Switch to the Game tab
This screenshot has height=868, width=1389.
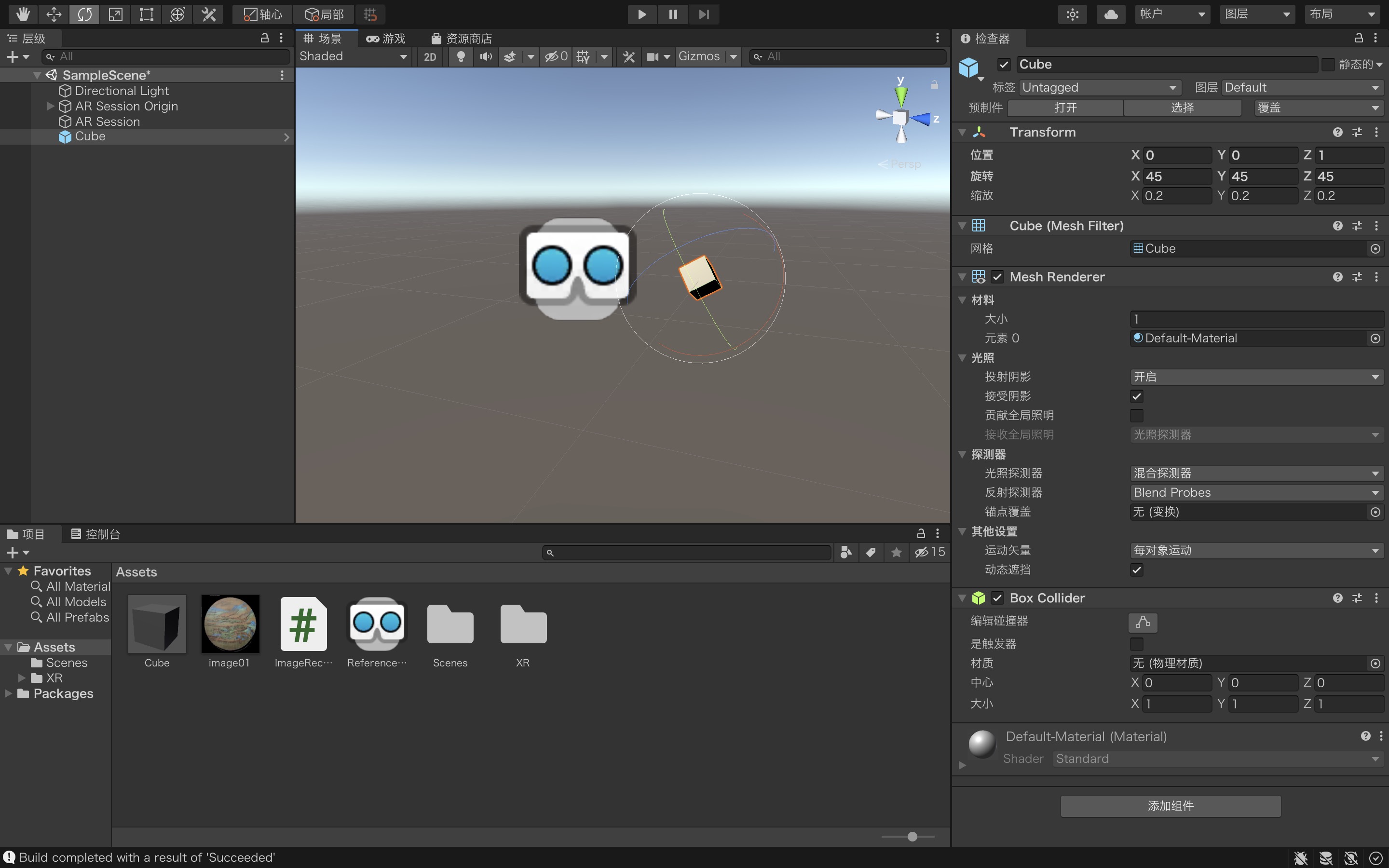pos(386,39)
